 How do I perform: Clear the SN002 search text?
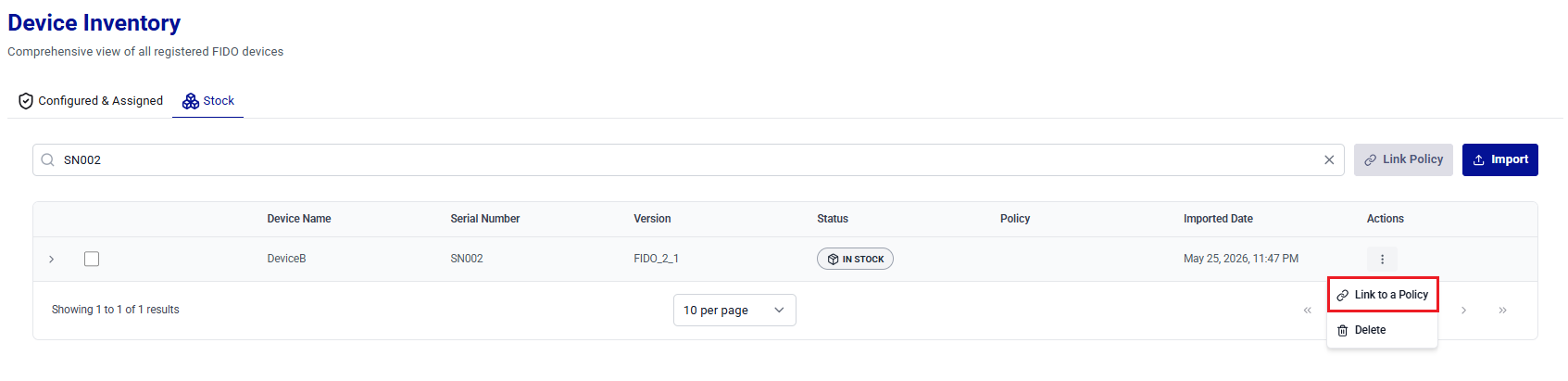click(x=1329, y=159)
